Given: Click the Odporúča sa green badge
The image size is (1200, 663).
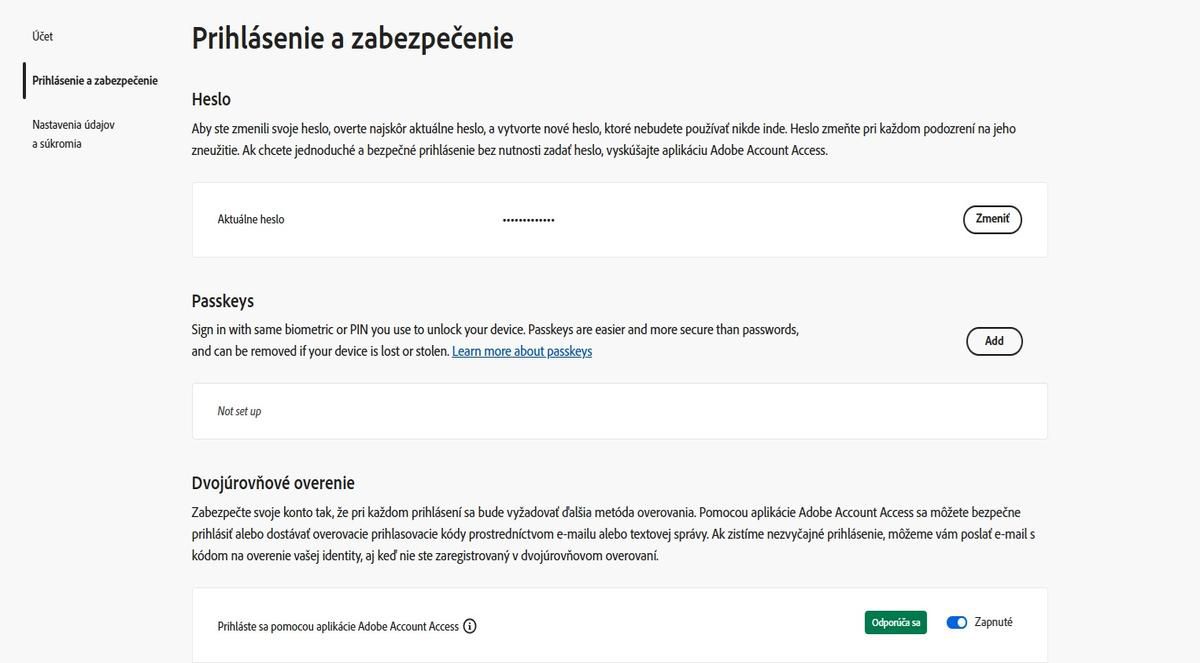Looking at the screenshot, I should pyautogui.click(x=896, y=622).
